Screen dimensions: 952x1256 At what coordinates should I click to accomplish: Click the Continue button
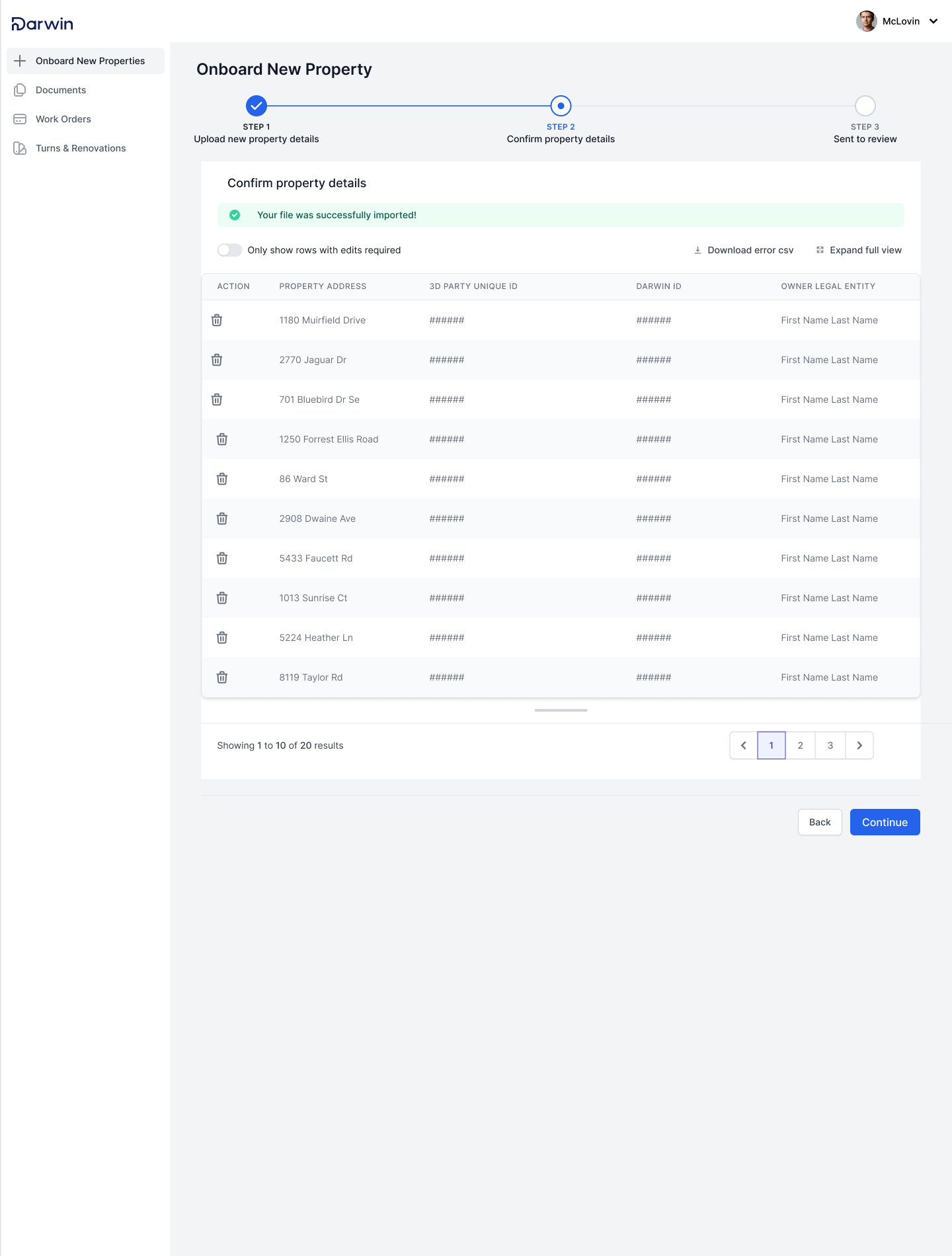click(x=885, y=822)
